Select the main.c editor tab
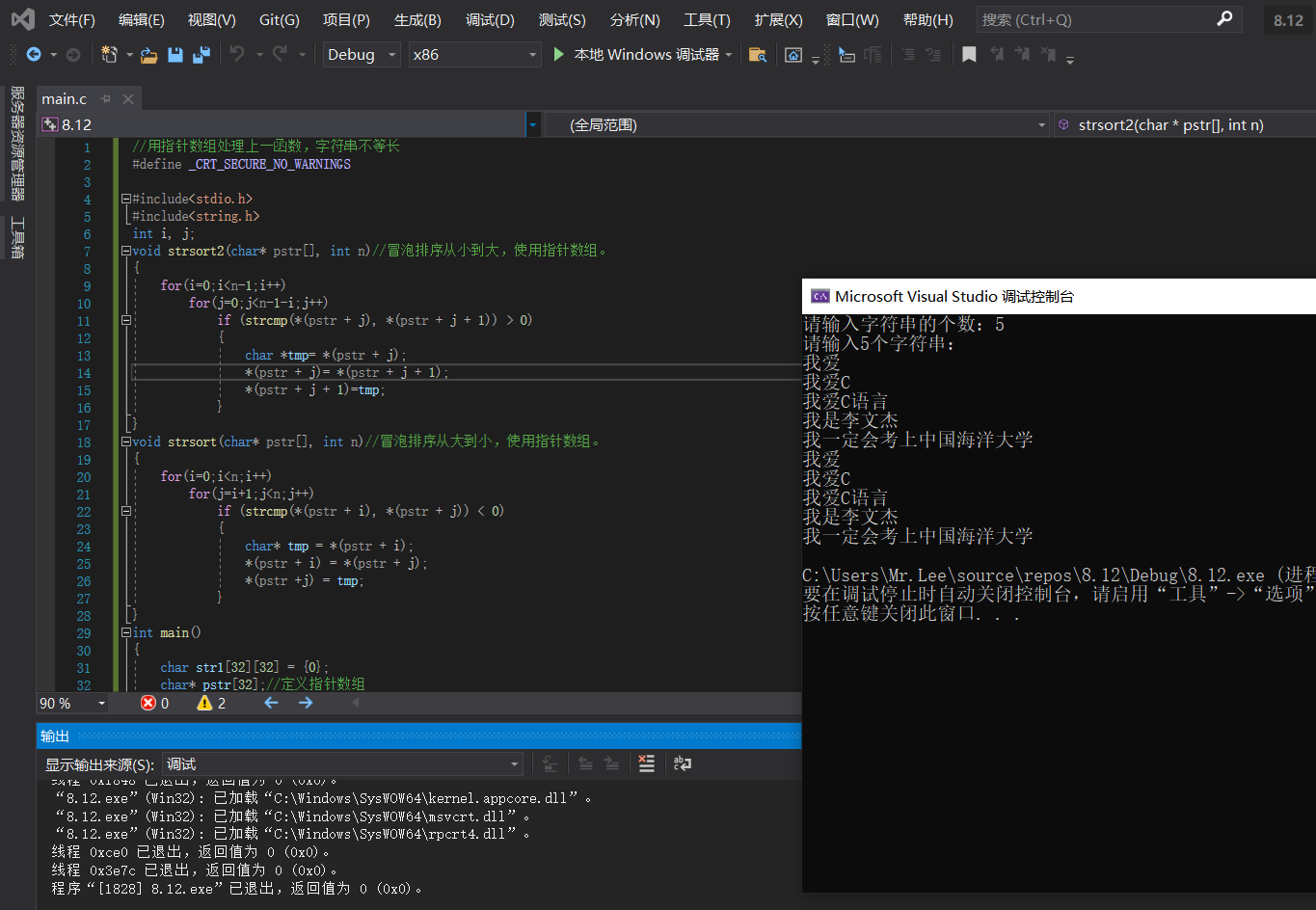Image resolution: width=1316 pixels, height=910 pixels. coord(64,98)
